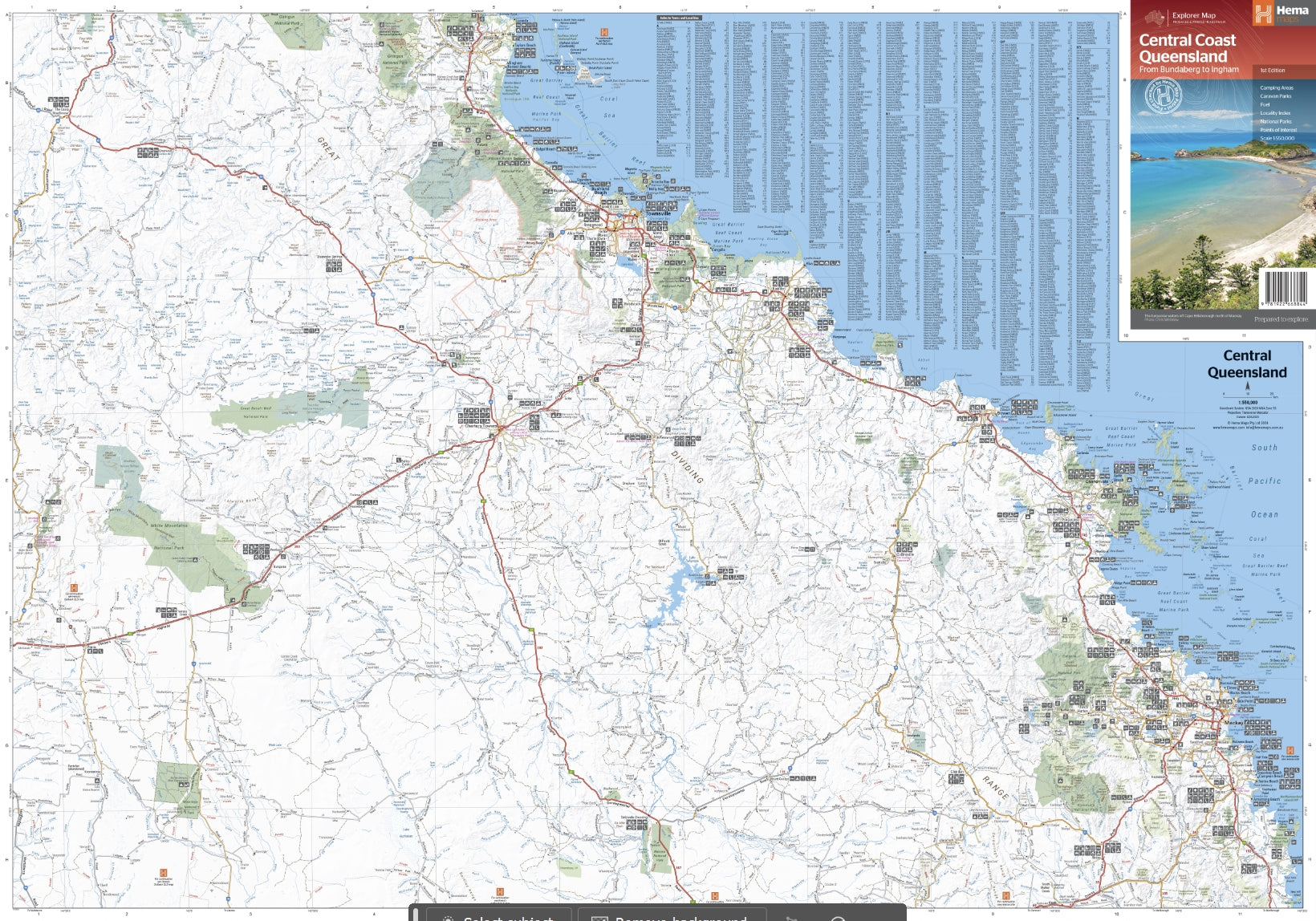Screen dimensions: 1316x921
Task: Click the White Mountains National Park label
Action: click(169, 526)
